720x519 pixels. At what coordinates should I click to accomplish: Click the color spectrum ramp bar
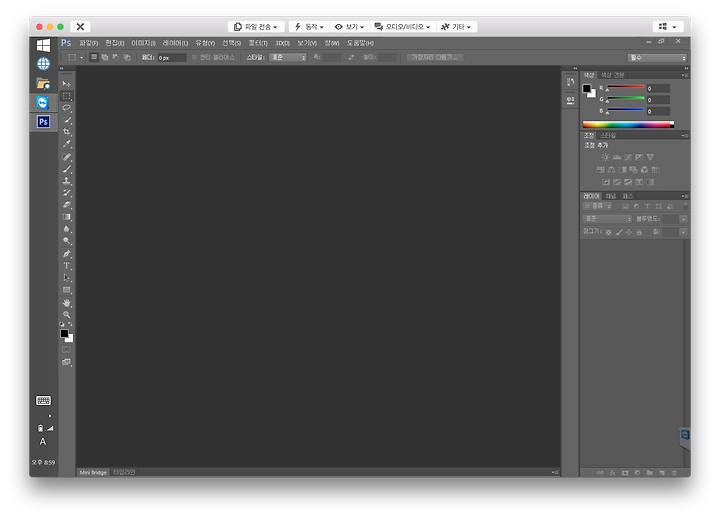(x=628, y=124)
